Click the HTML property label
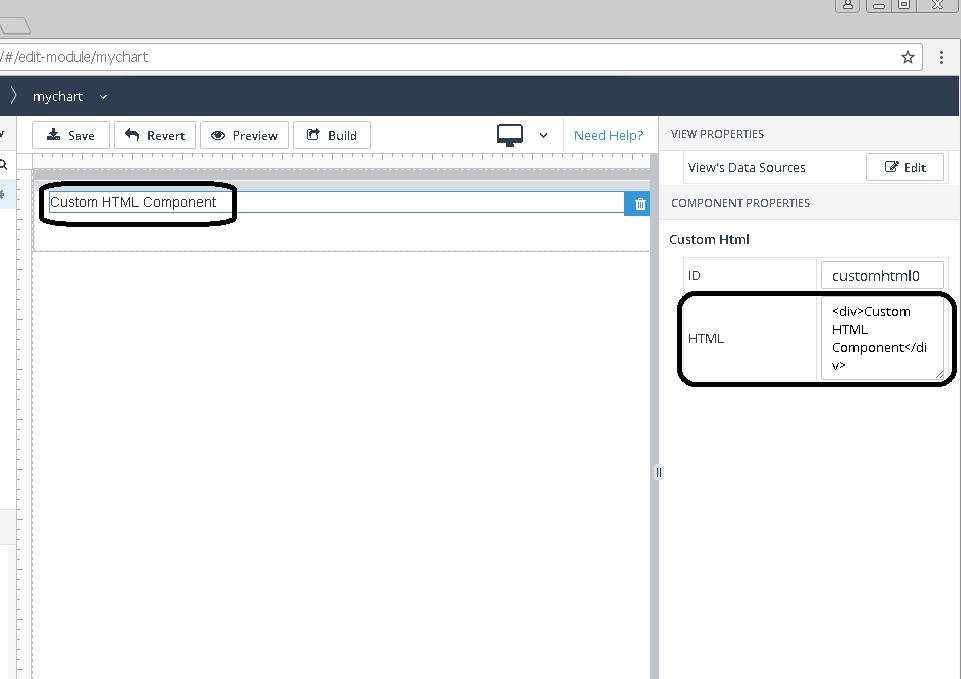 tap(705, 338)
